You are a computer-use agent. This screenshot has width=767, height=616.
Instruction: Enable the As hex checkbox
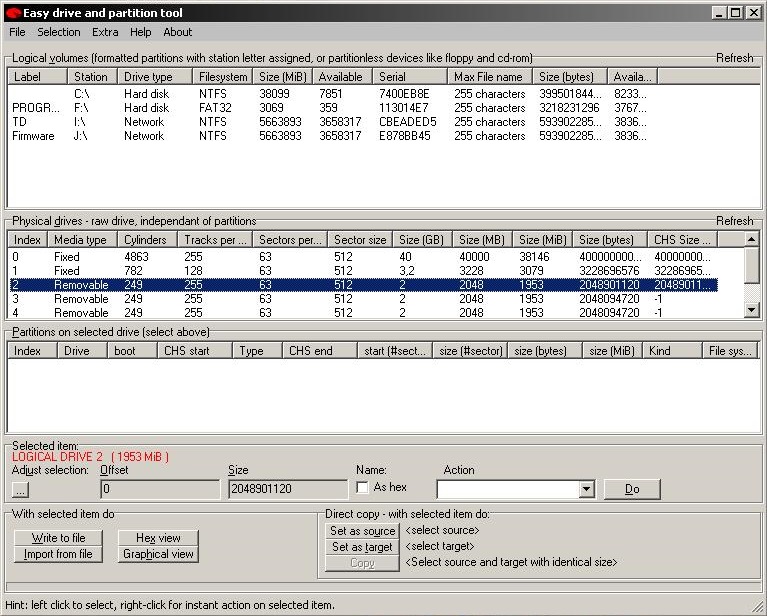click(363, 487)
